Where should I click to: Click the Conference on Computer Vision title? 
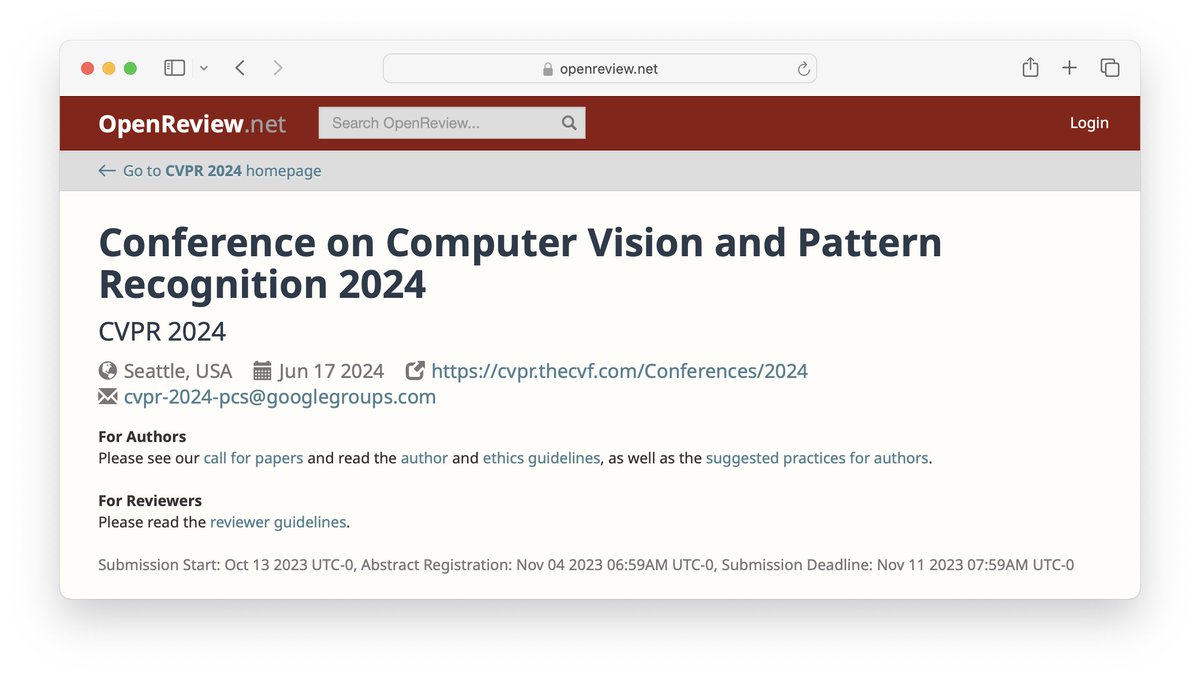520,263
